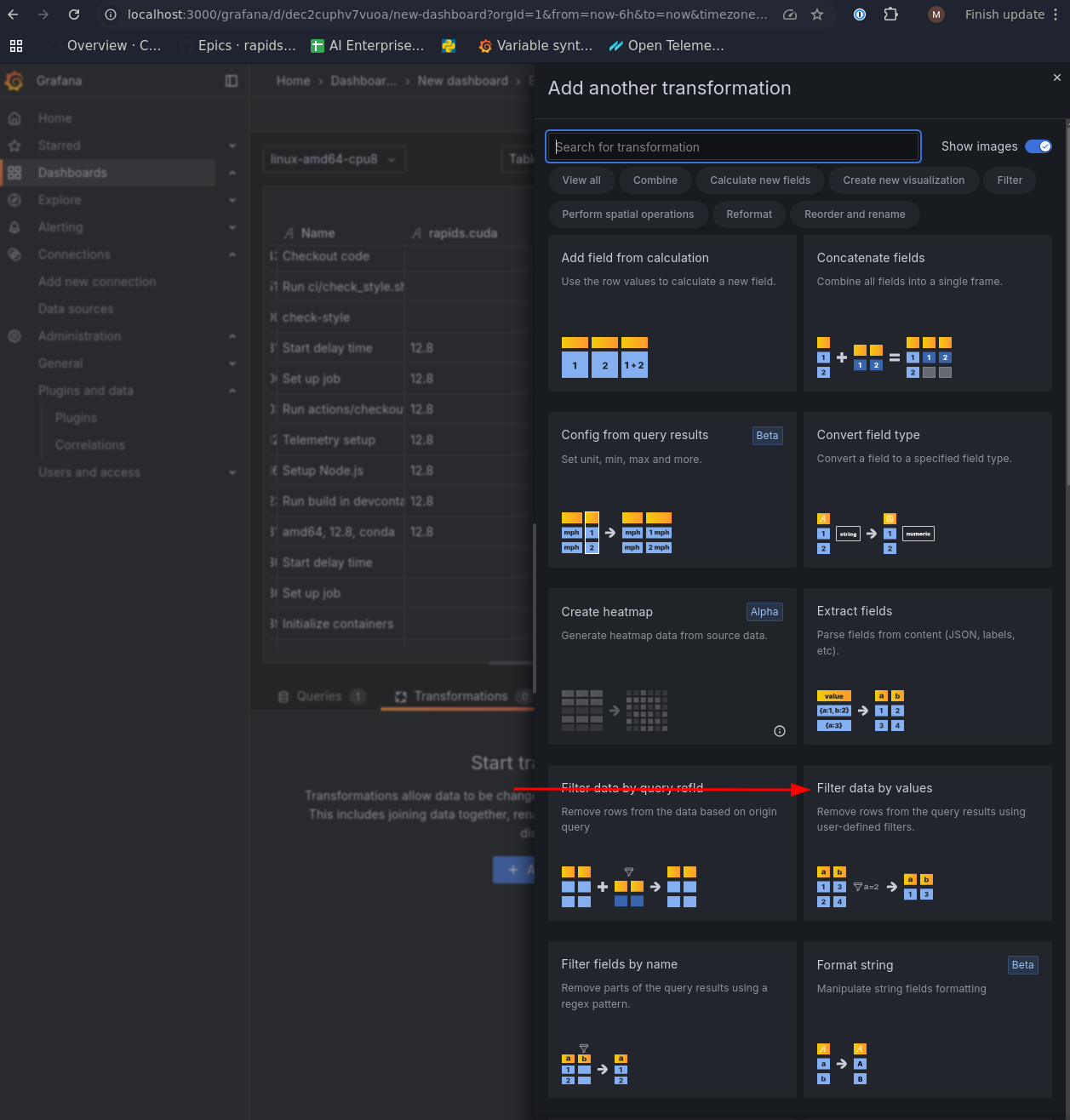1070x1120 pixels.
Task: Select the Reorder and rename filter chip
Action: pyautogui.click(x=855, y=214)
